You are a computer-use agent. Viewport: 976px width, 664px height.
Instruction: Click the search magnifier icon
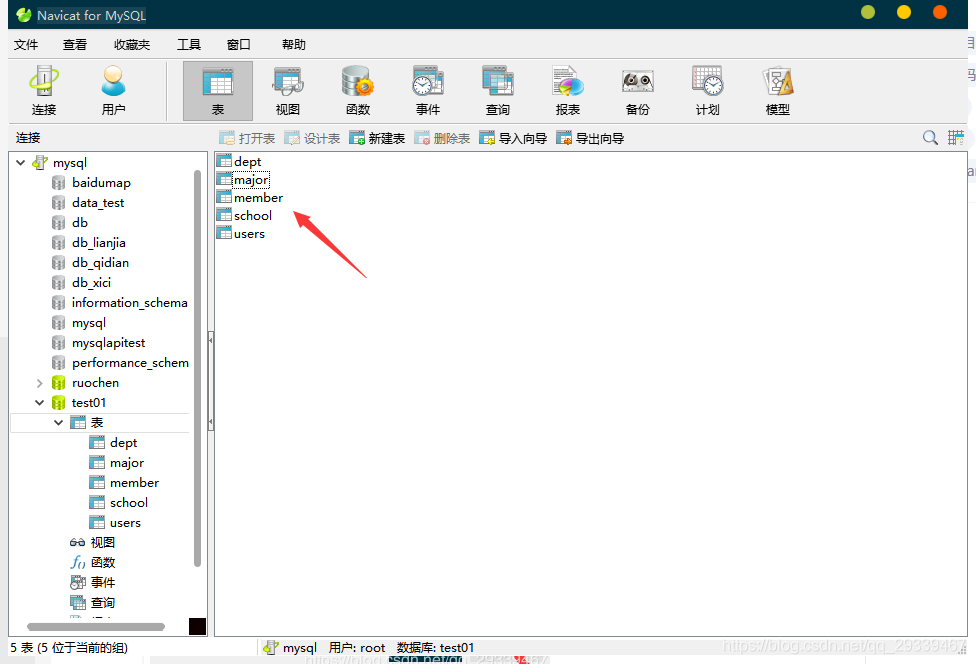coord(930,138)
